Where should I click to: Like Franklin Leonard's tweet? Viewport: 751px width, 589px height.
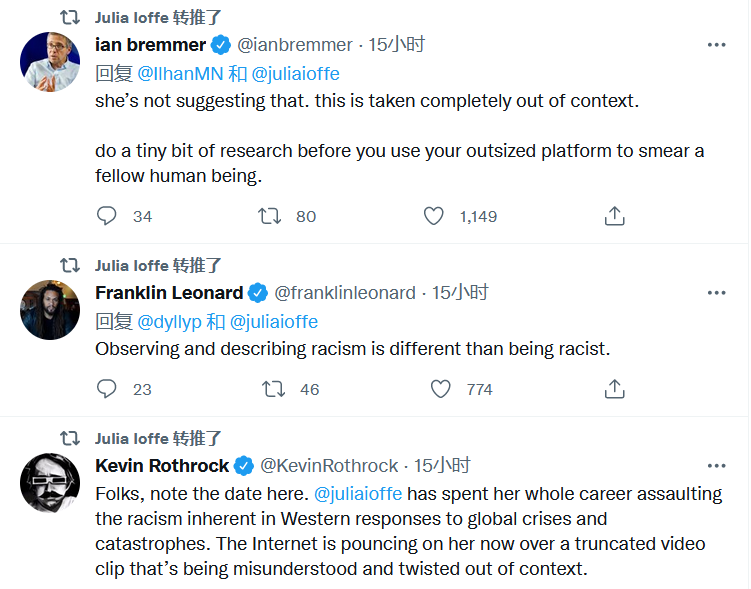[440, 389]
